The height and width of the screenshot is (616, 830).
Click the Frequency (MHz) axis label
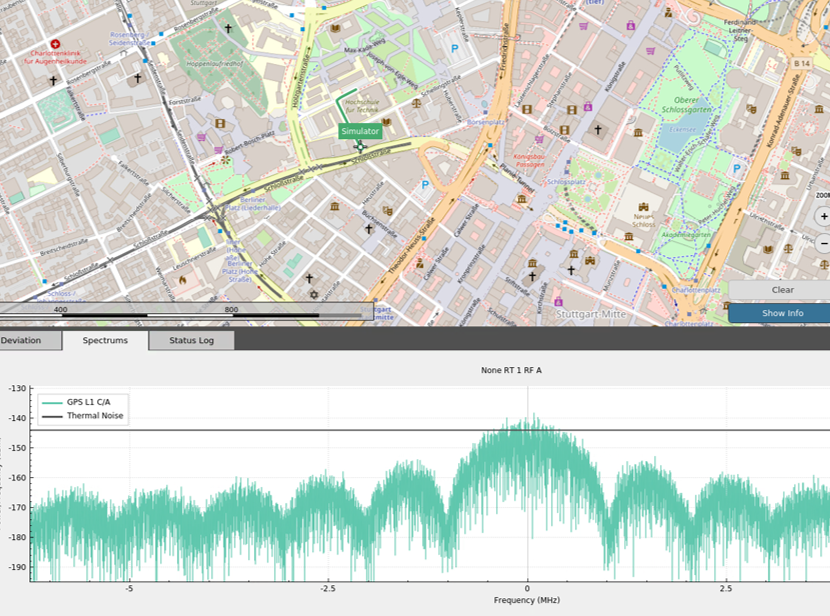pos(527,600)
